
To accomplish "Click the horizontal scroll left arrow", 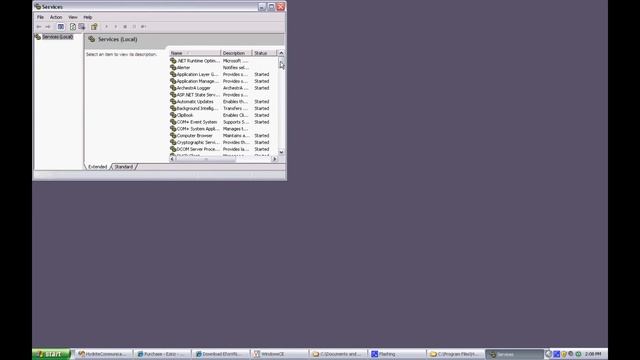I will pos(172,159).
